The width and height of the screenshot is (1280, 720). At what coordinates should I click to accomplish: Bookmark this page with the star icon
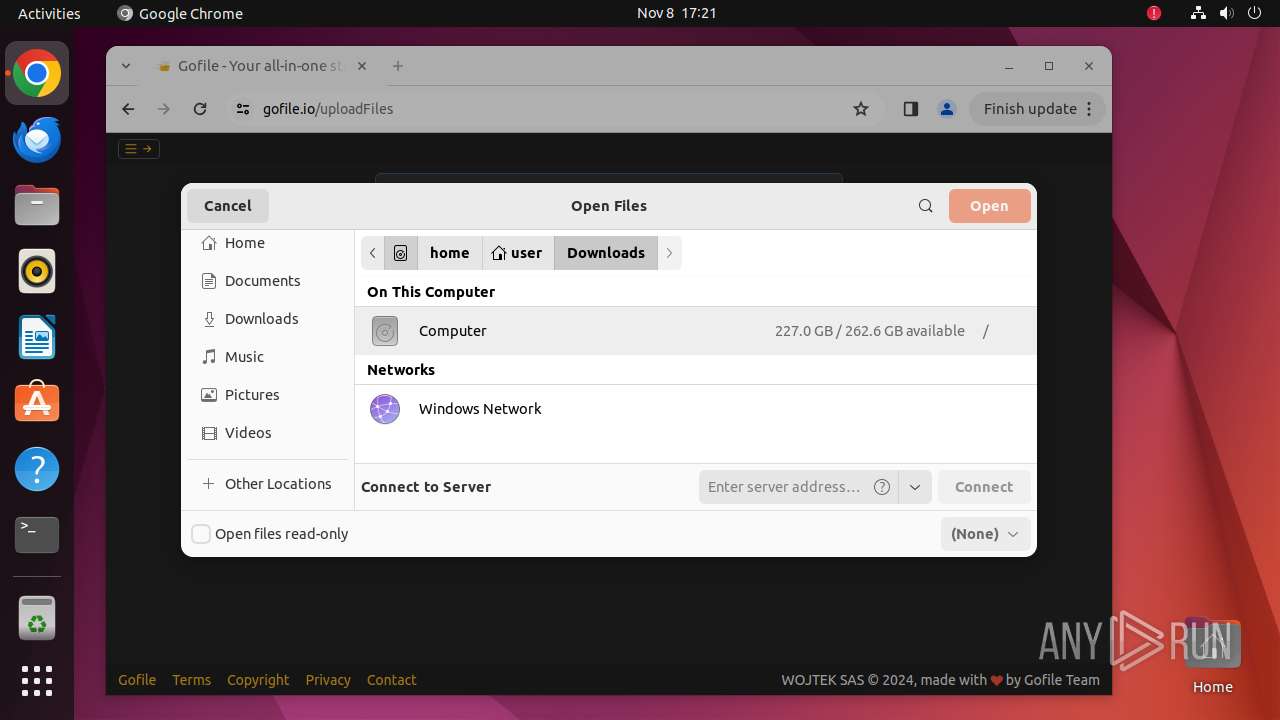pyautogui.click(x=861, y=109)
